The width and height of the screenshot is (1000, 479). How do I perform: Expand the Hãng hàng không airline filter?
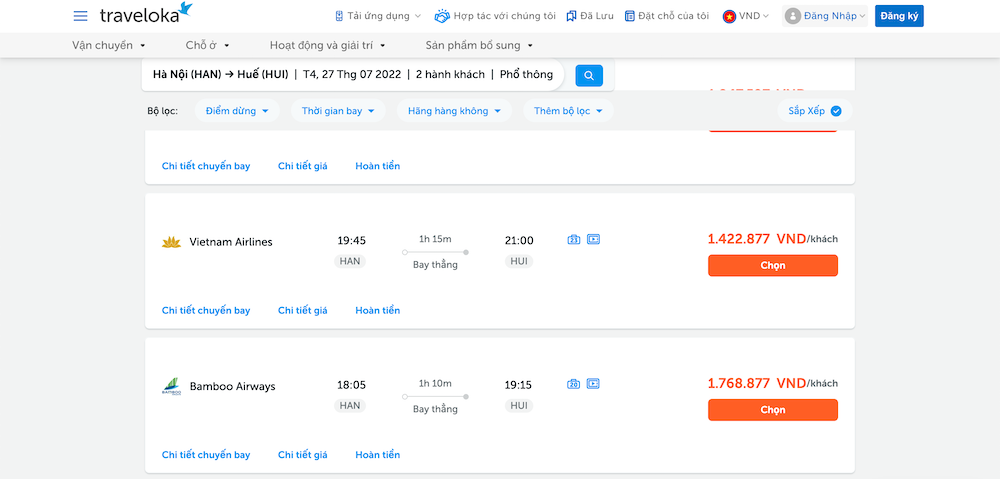pos(453,111)
